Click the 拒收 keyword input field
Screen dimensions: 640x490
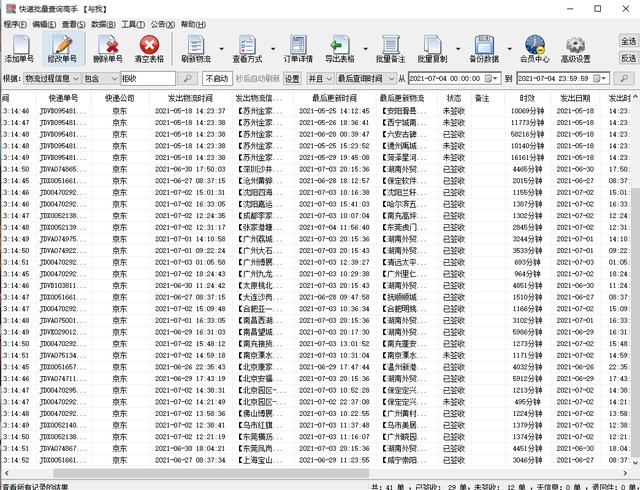pyautogui.click(x=158, y=78)
